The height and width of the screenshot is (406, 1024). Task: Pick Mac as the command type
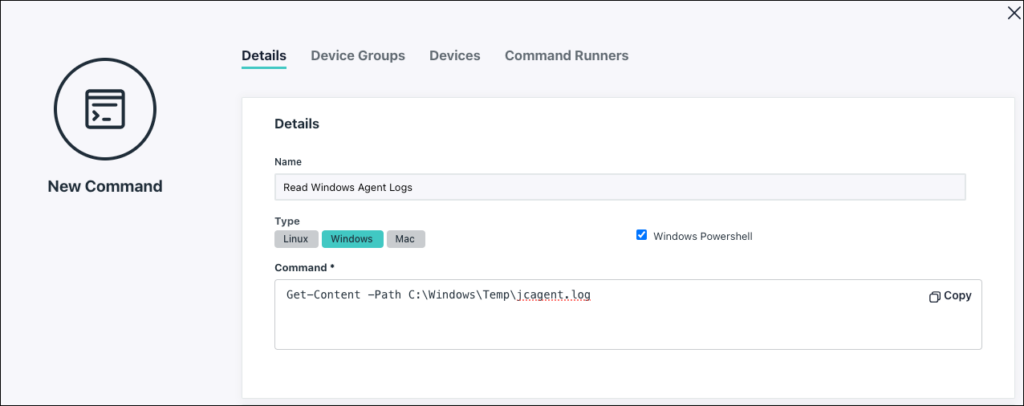click(406, 239)
